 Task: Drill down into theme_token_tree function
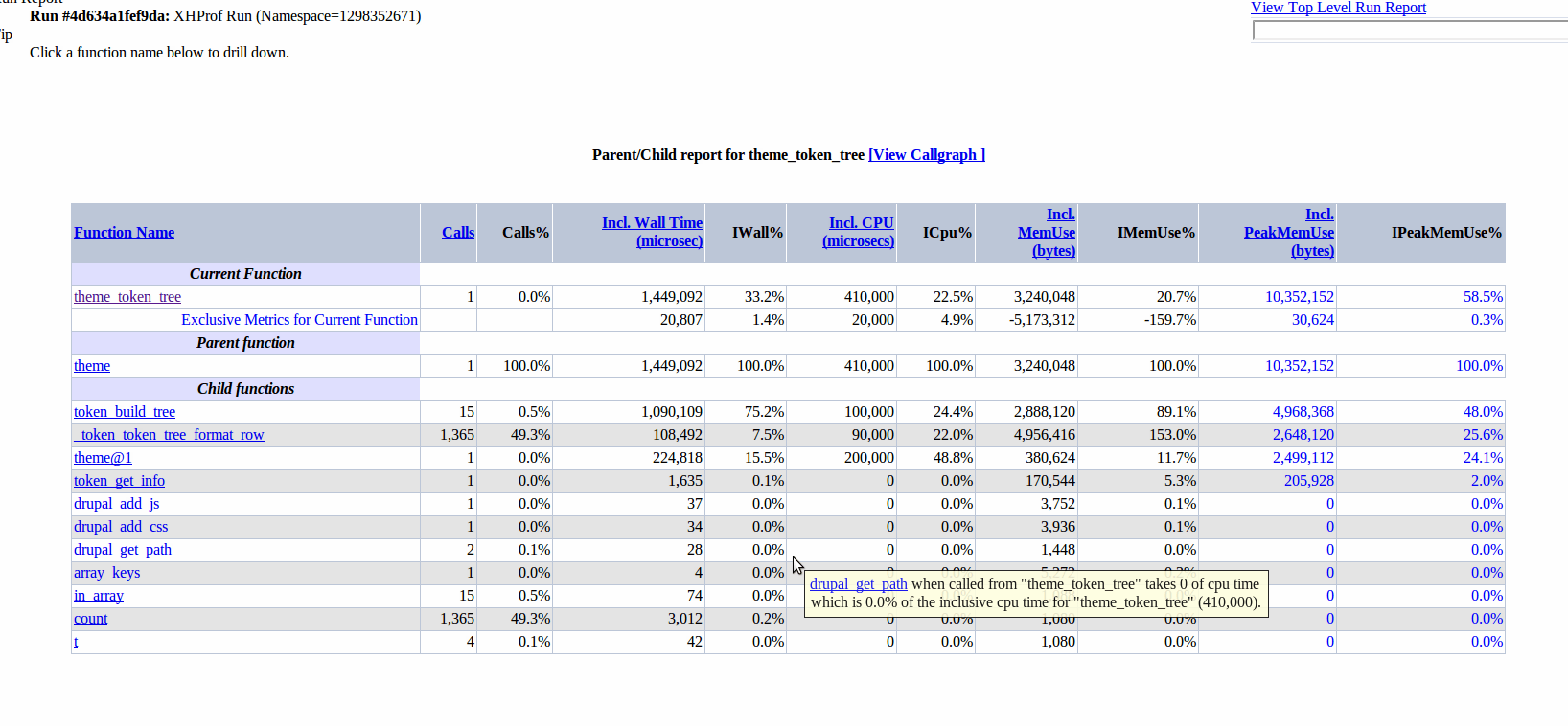(x=127, y=297)
